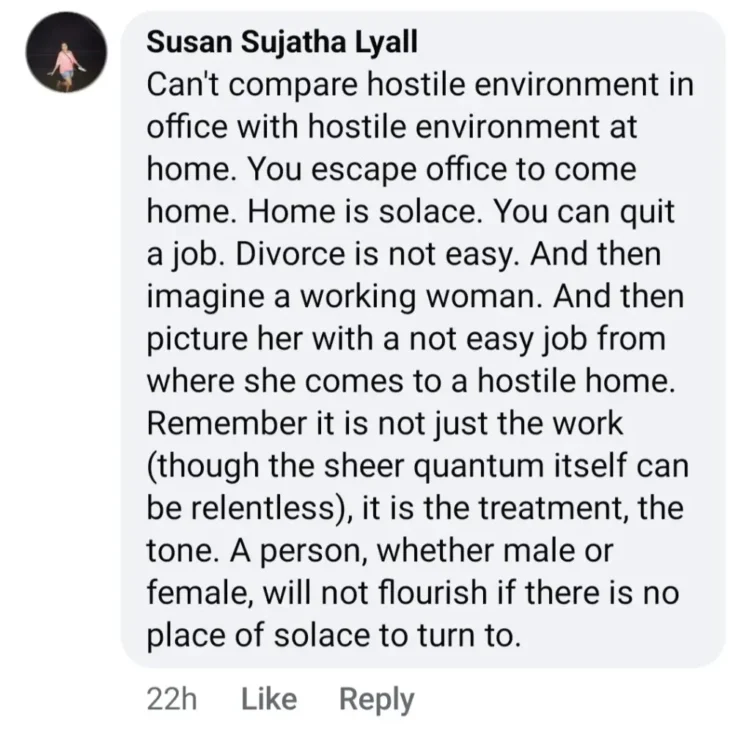Reply to Susan Sujatha Lyall's comment
The height and width of the screenshot is (735, 750).
(376, 699)
